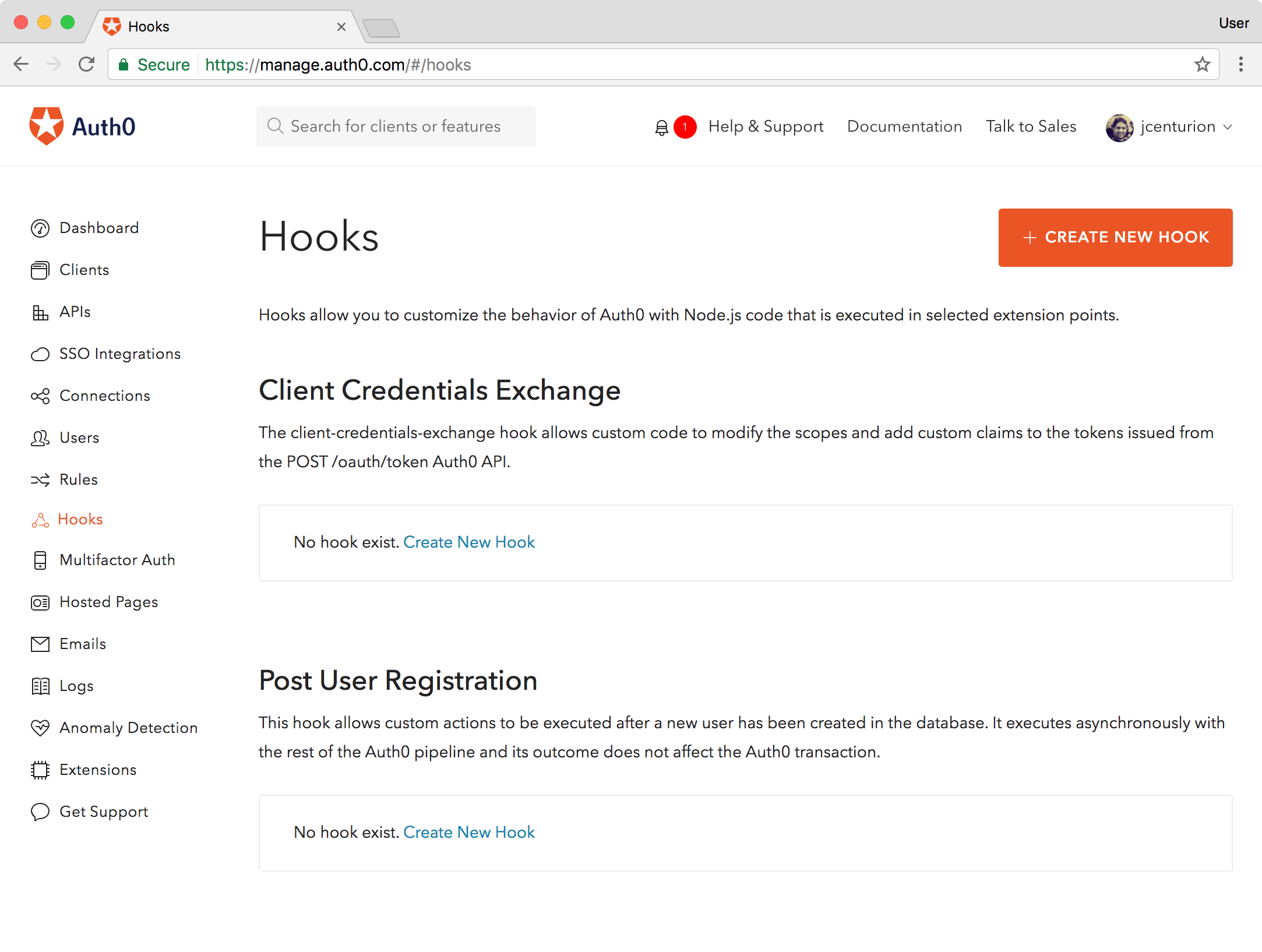Screen dimensions: 1262x952
Task: Click Create New Hook link under Post User Registration
Action: [x=468, y=832]
